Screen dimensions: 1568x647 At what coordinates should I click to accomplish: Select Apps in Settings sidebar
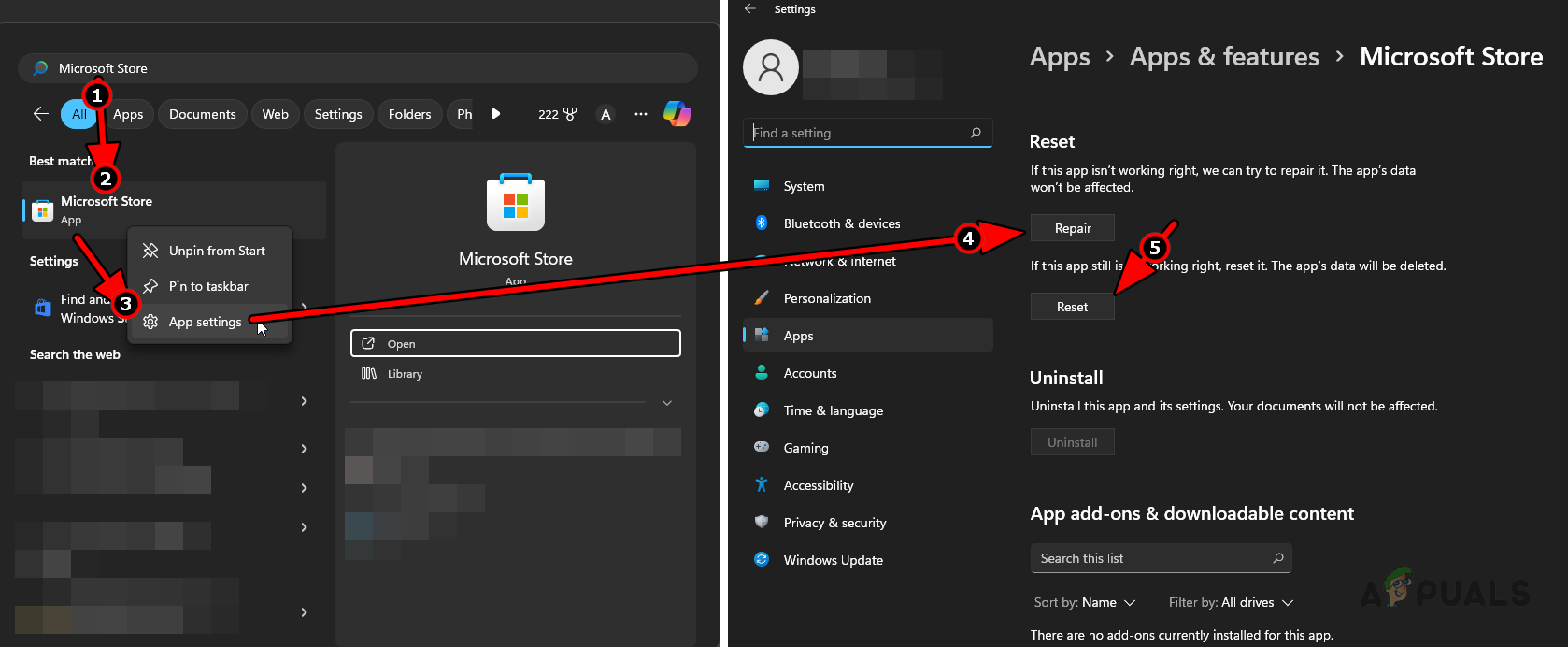tap(868, 336)
